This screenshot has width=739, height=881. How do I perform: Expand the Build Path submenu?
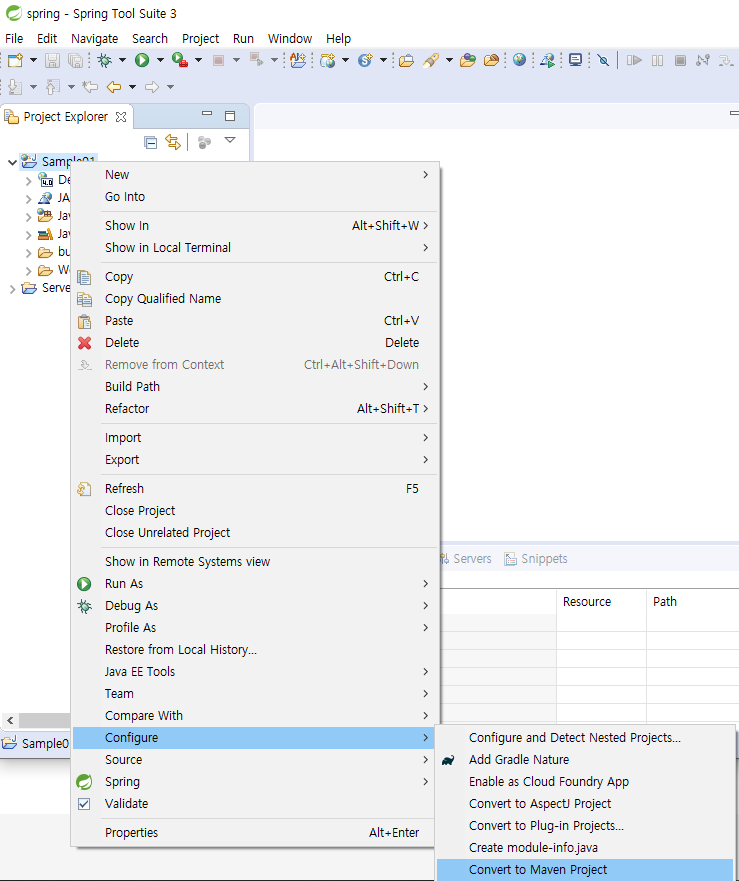253,387
